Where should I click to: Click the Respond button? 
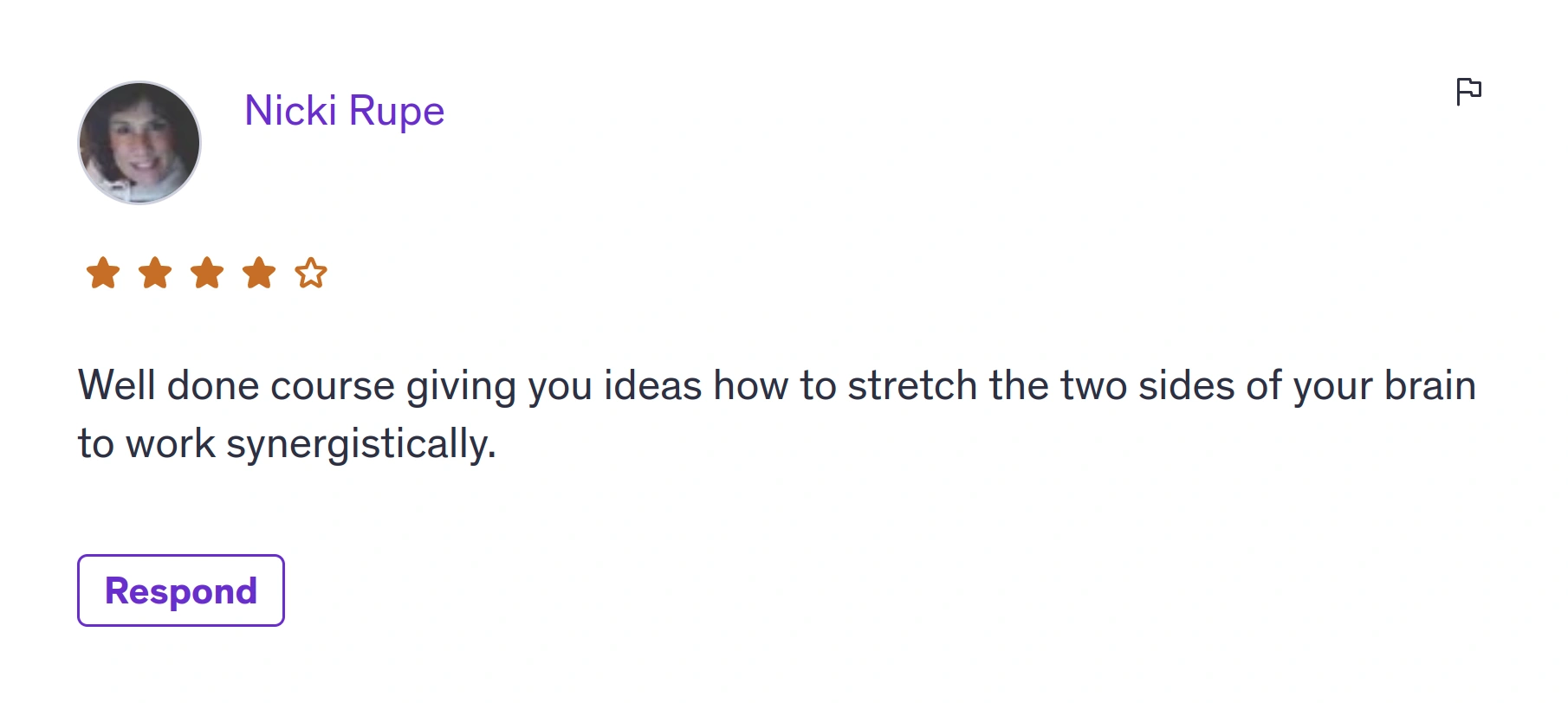[181, 590]
